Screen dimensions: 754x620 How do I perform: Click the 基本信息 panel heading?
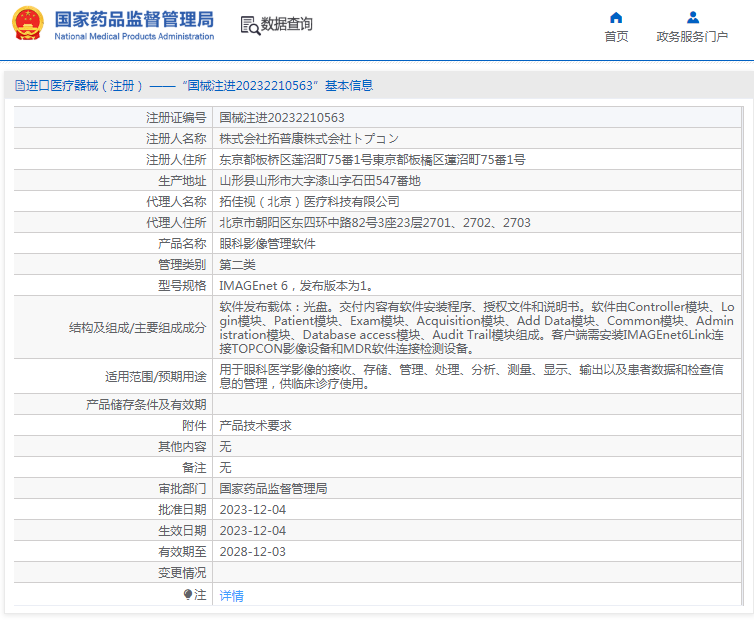tap(349, 86)
